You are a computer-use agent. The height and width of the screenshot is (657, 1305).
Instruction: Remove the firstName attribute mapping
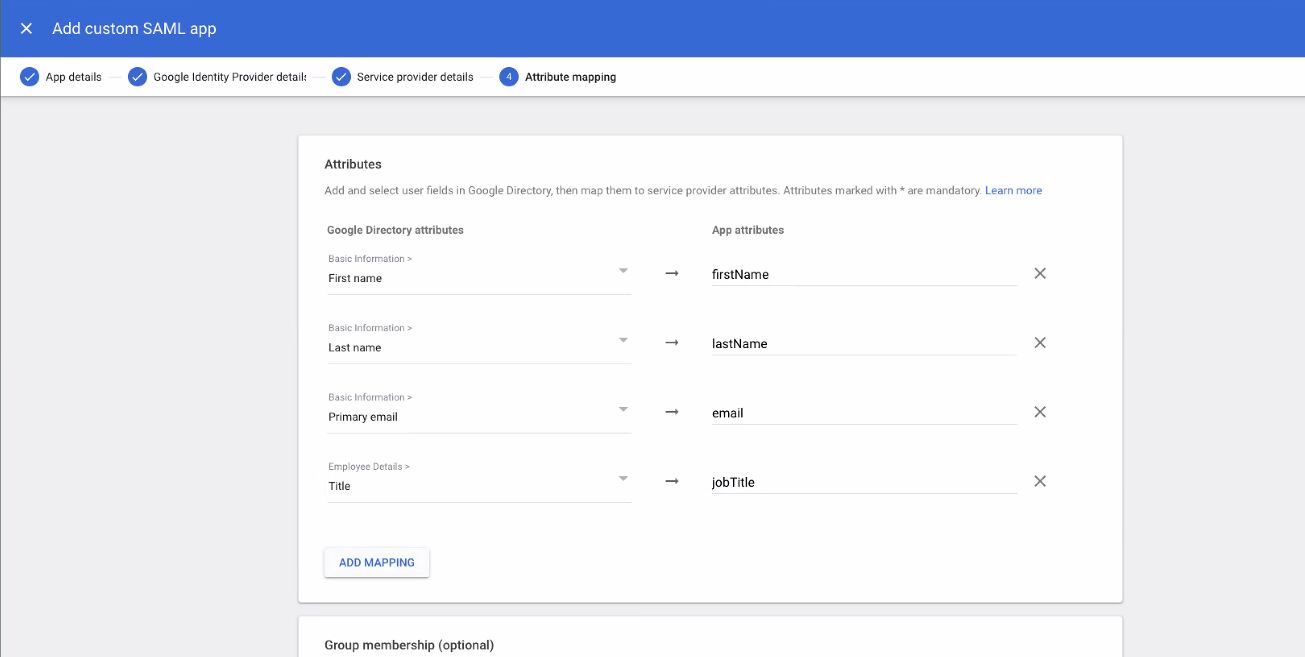pyautogui.click(x=1040, y=273)
